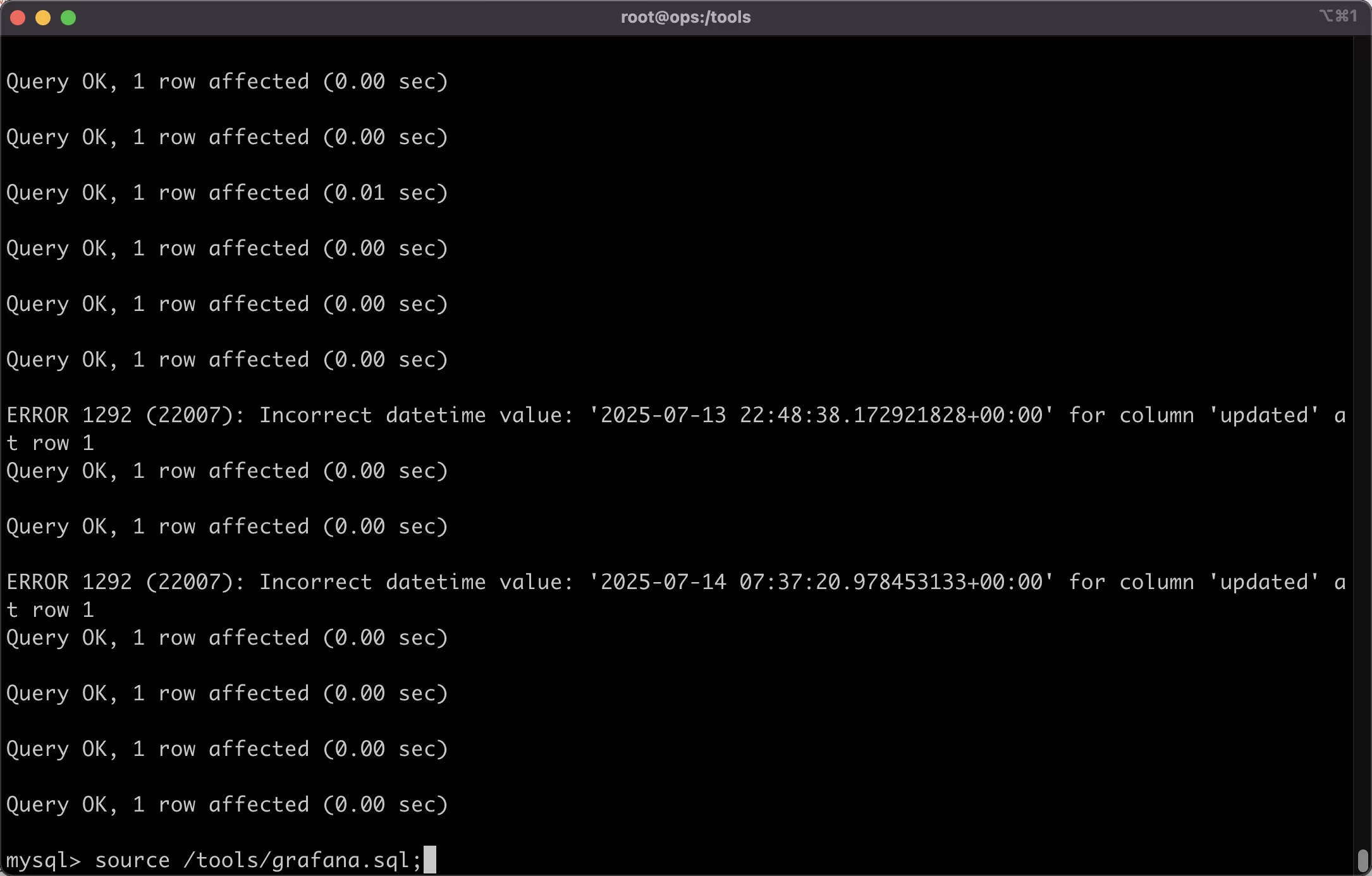The image size is (1372, 876).
Task: Click the terminal cursor block after grafana.sql;
Action: pos(430,860)
